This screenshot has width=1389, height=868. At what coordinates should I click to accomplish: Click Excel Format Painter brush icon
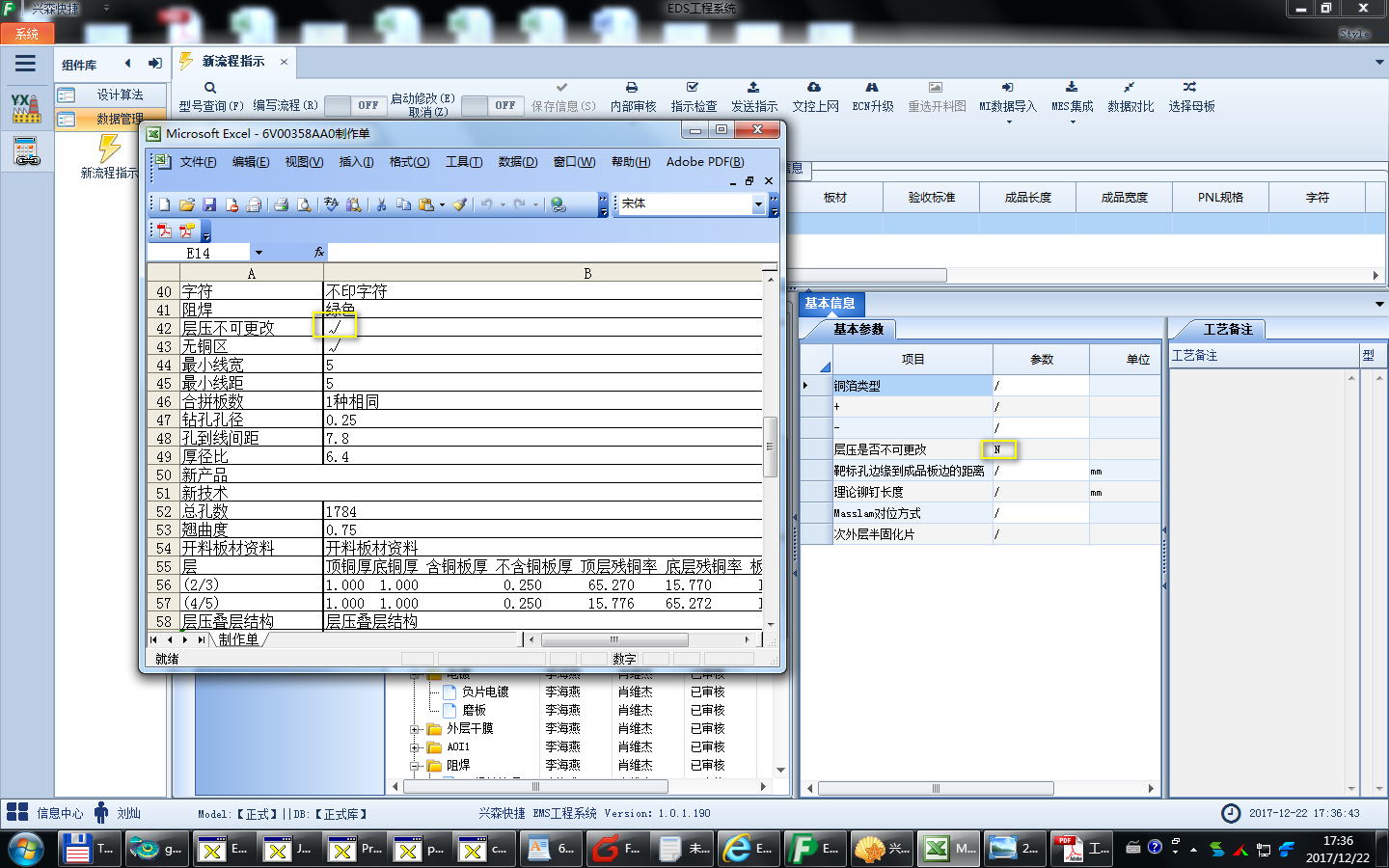pyautogui.click(x=460, y=204)
